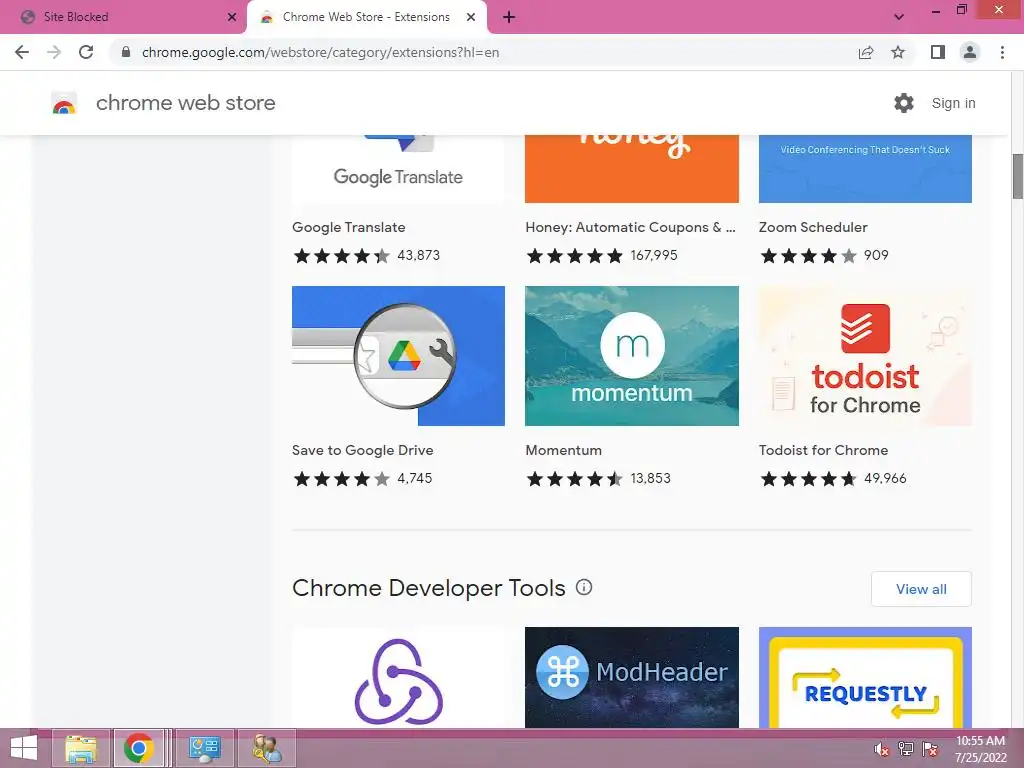
Task: View all Chrome Developer Tools extensions
Action: [921, 589]
